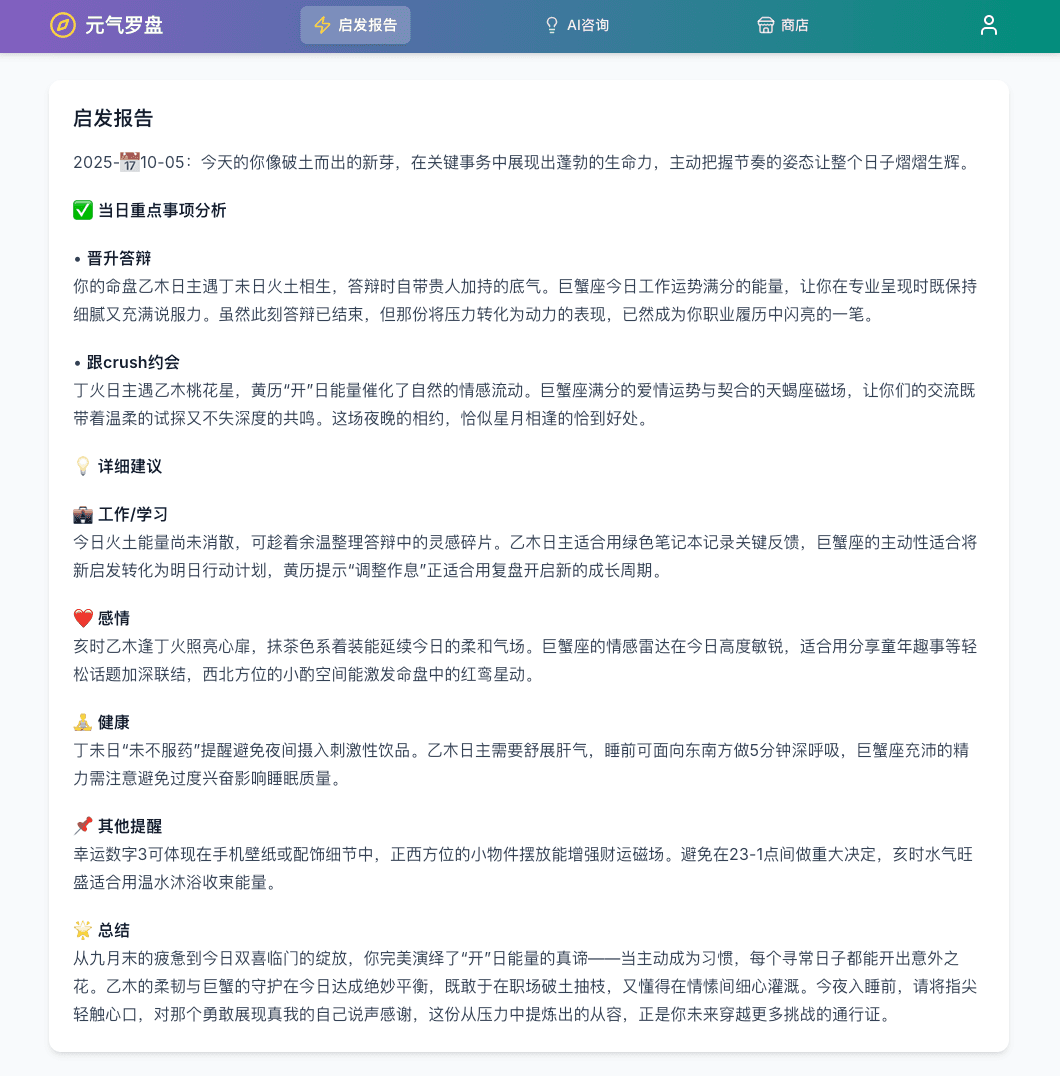
Task: Click the lightbulb emoji before 详细建议
Action: (81, 465)
